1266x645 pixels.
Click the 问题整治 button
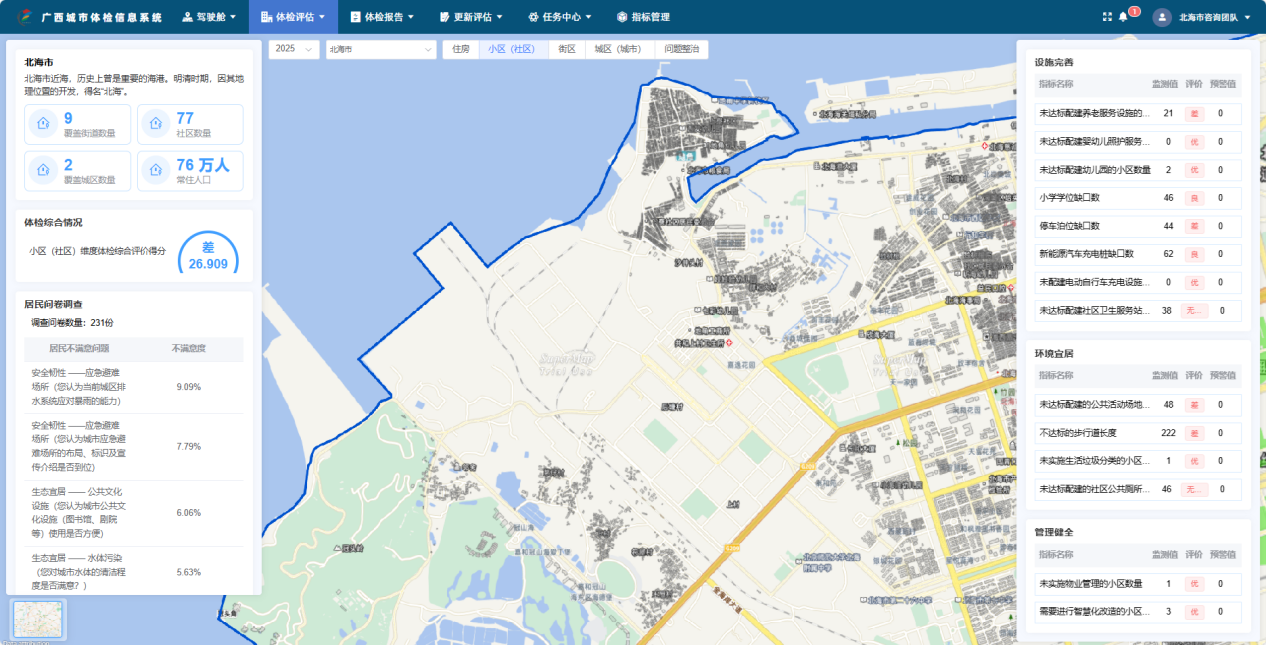click(682, 49)
